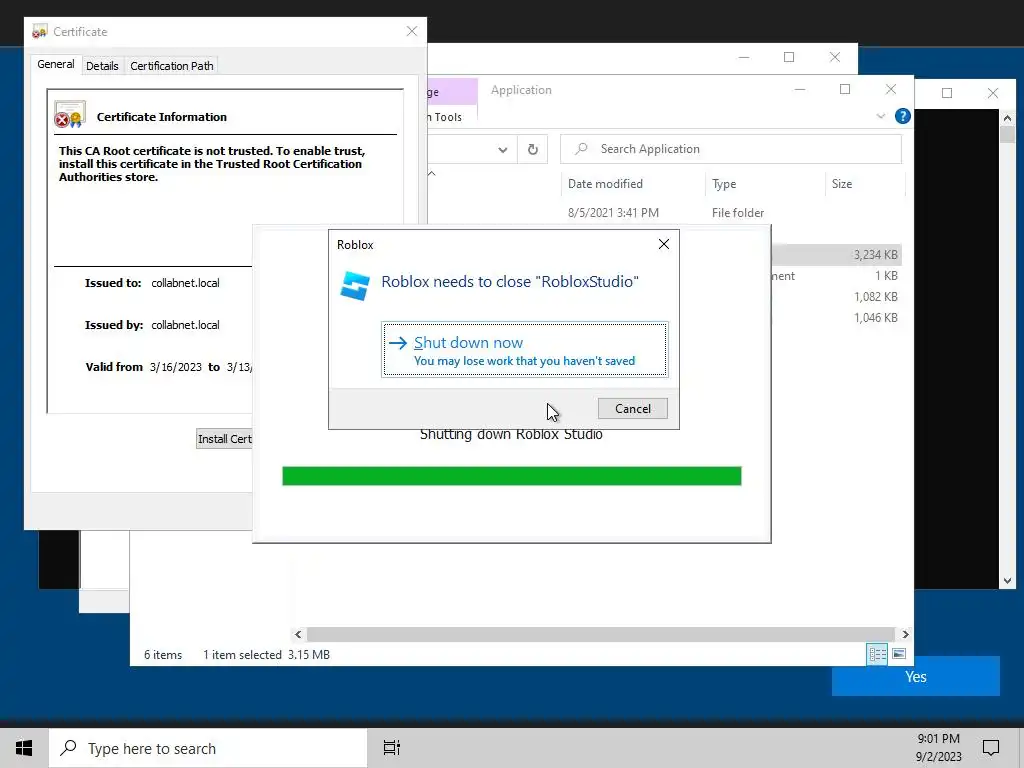Click the green shutdown progress bar
The width and height of the screenshot is (1024, 768).
pos(511,476)
